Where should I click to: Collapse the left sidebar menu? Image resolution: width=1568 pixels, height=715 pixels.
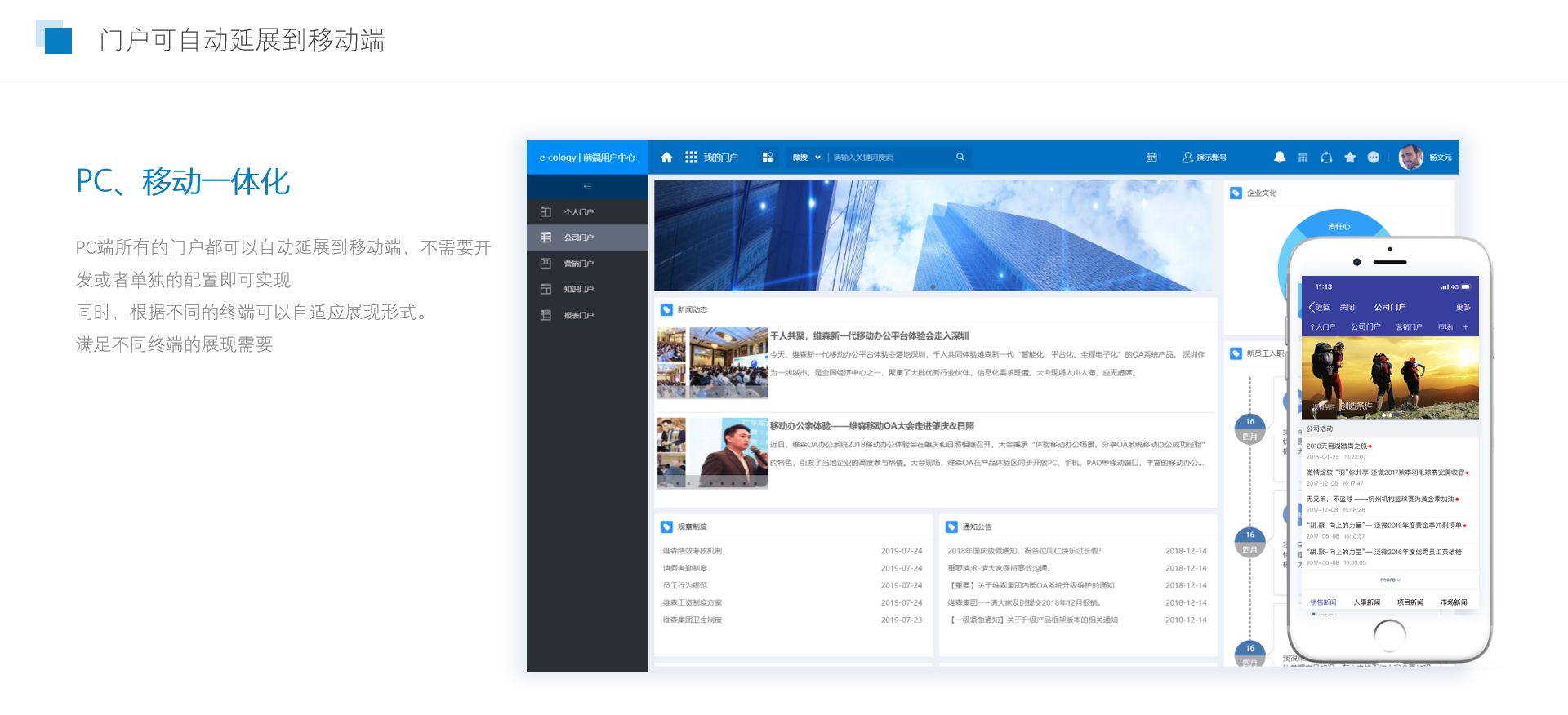click(x=586, y=187)
